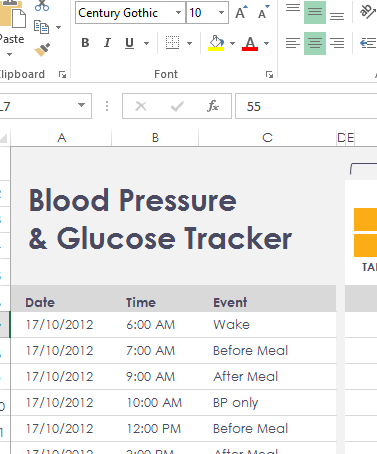Image resolution: width=377 pixels, height=454 pixels.
Task: Click the Copy icon
Action: (x=41, y=27)
